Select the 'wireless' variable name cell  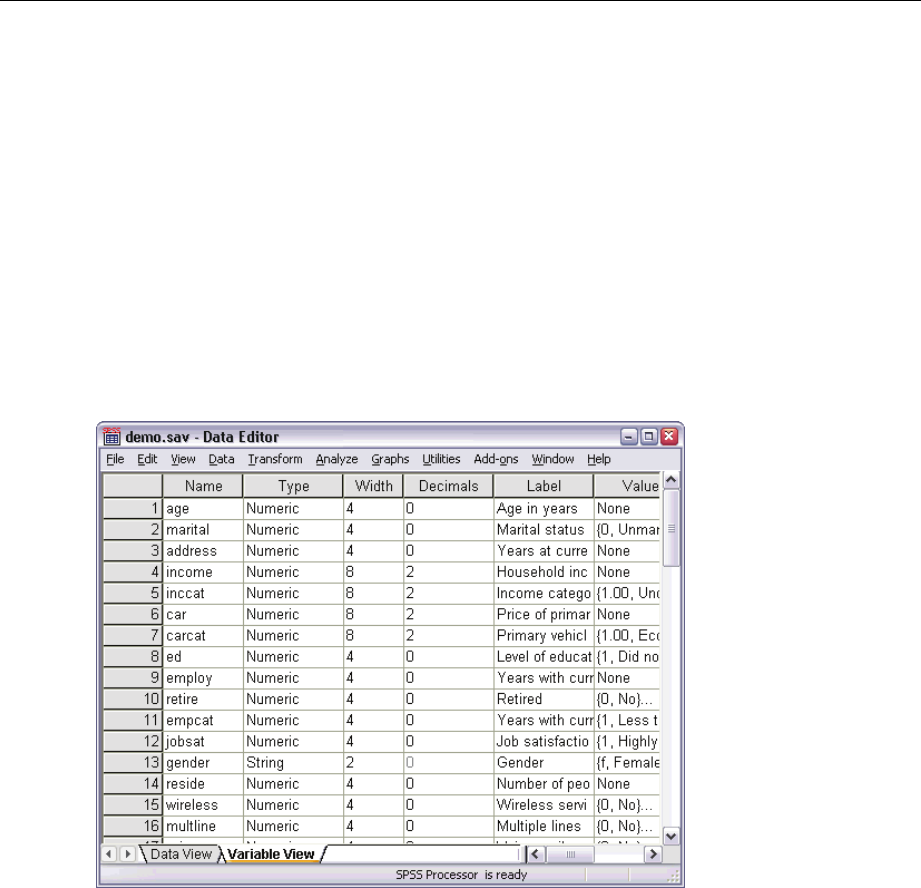click(203, 805)
